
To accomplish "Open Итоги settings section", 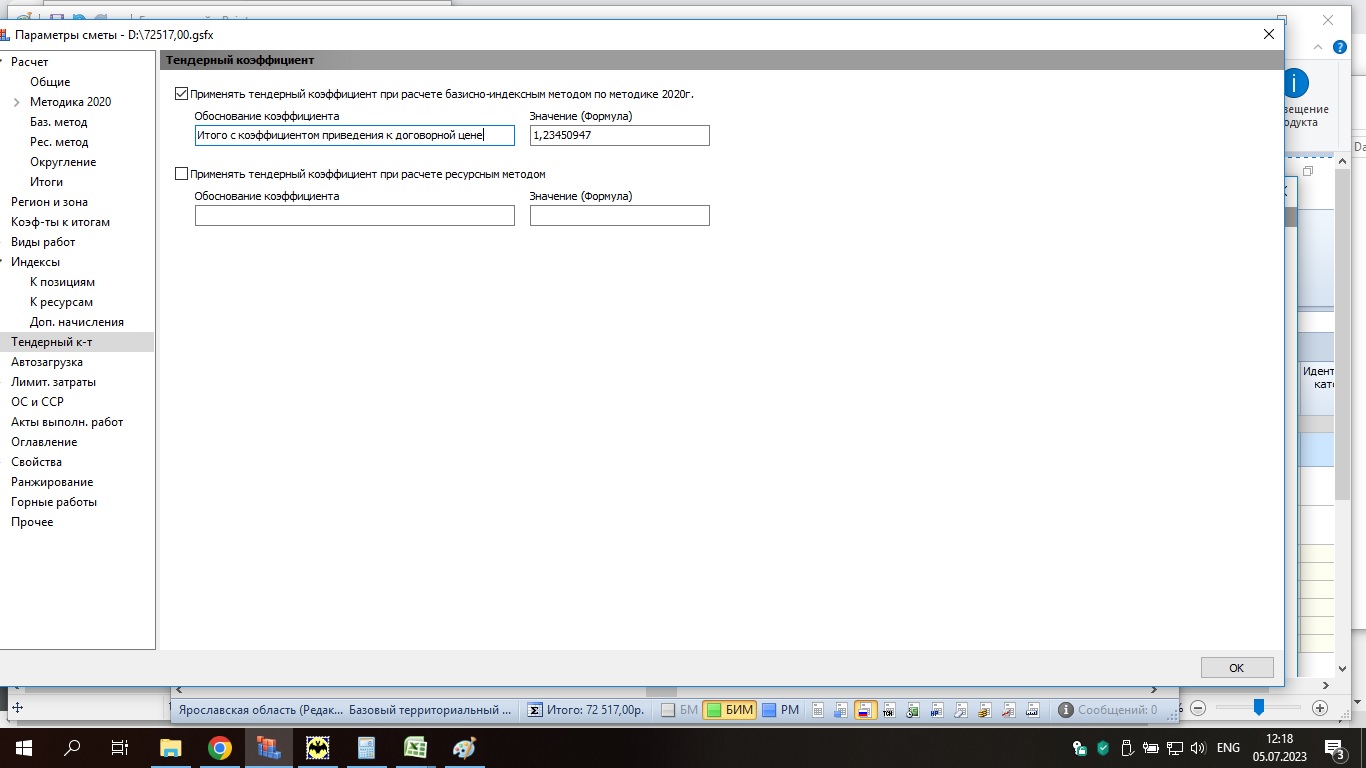I will (46, 182).
